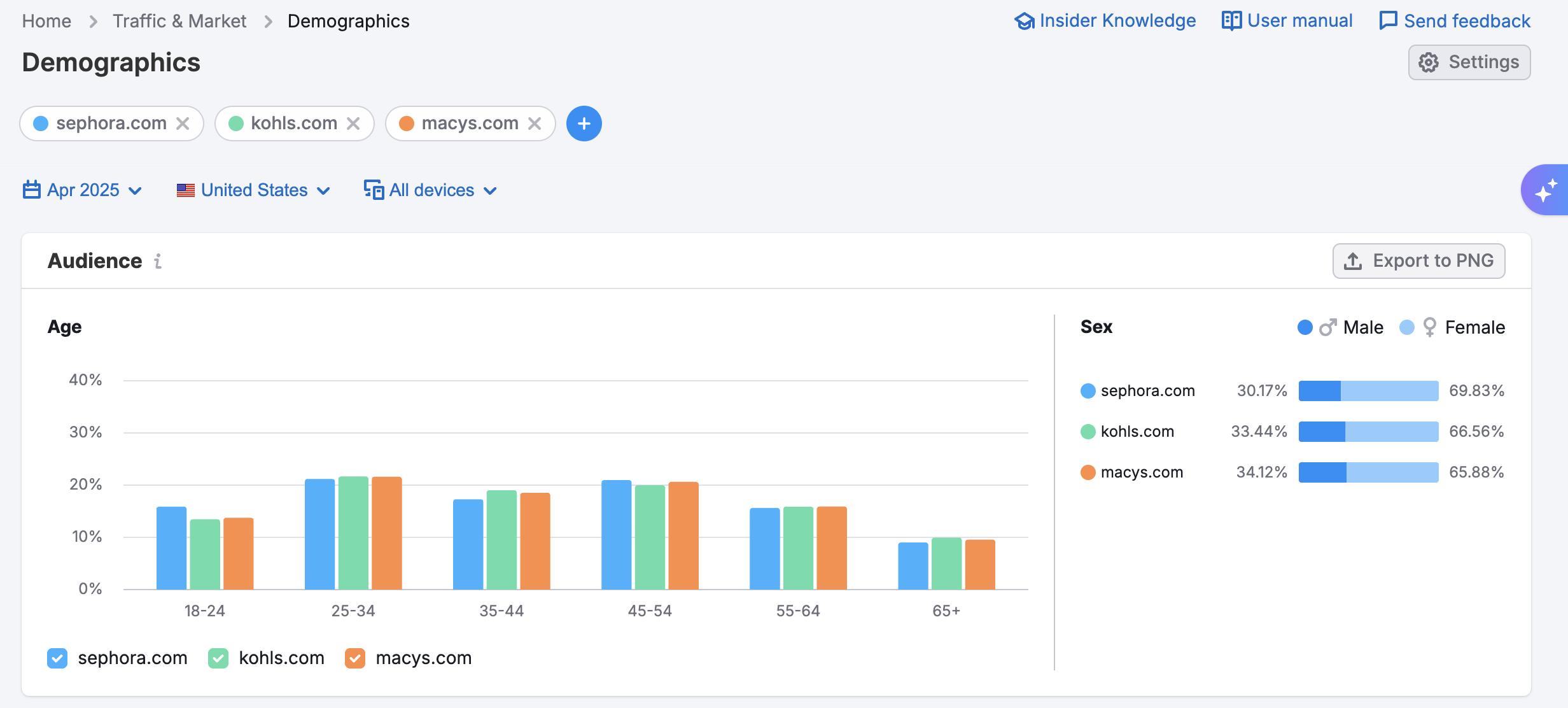Click the X on macys.com chip
1568x708 pixels.
point(535,124)
